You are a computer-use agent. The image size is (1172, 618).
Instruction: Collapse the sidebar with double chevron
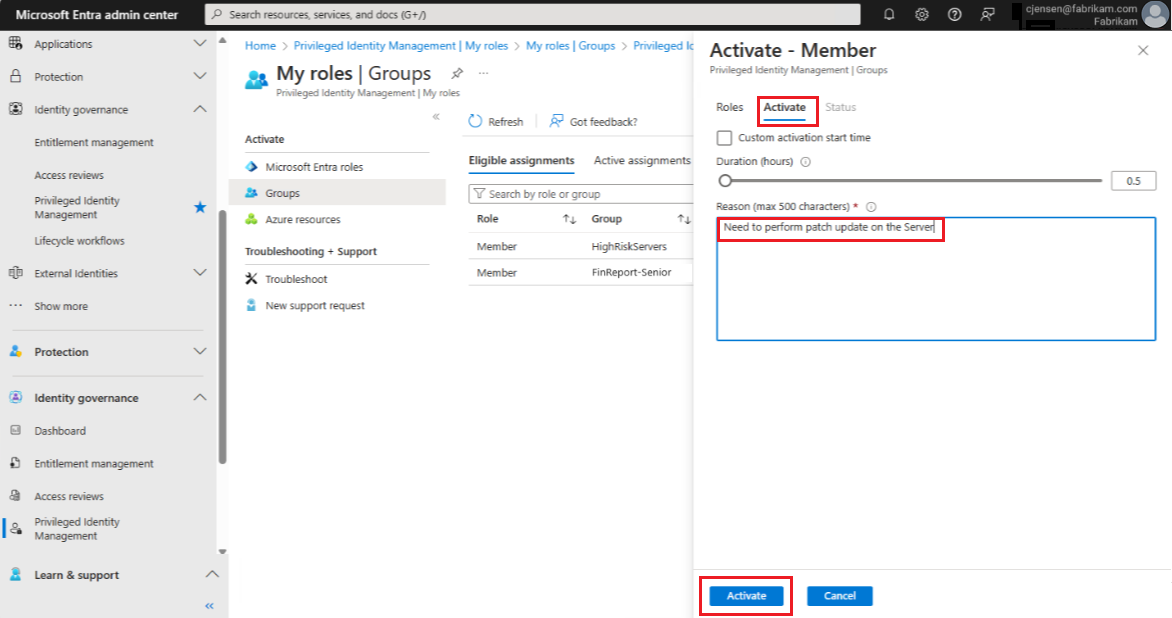(209, 605)
